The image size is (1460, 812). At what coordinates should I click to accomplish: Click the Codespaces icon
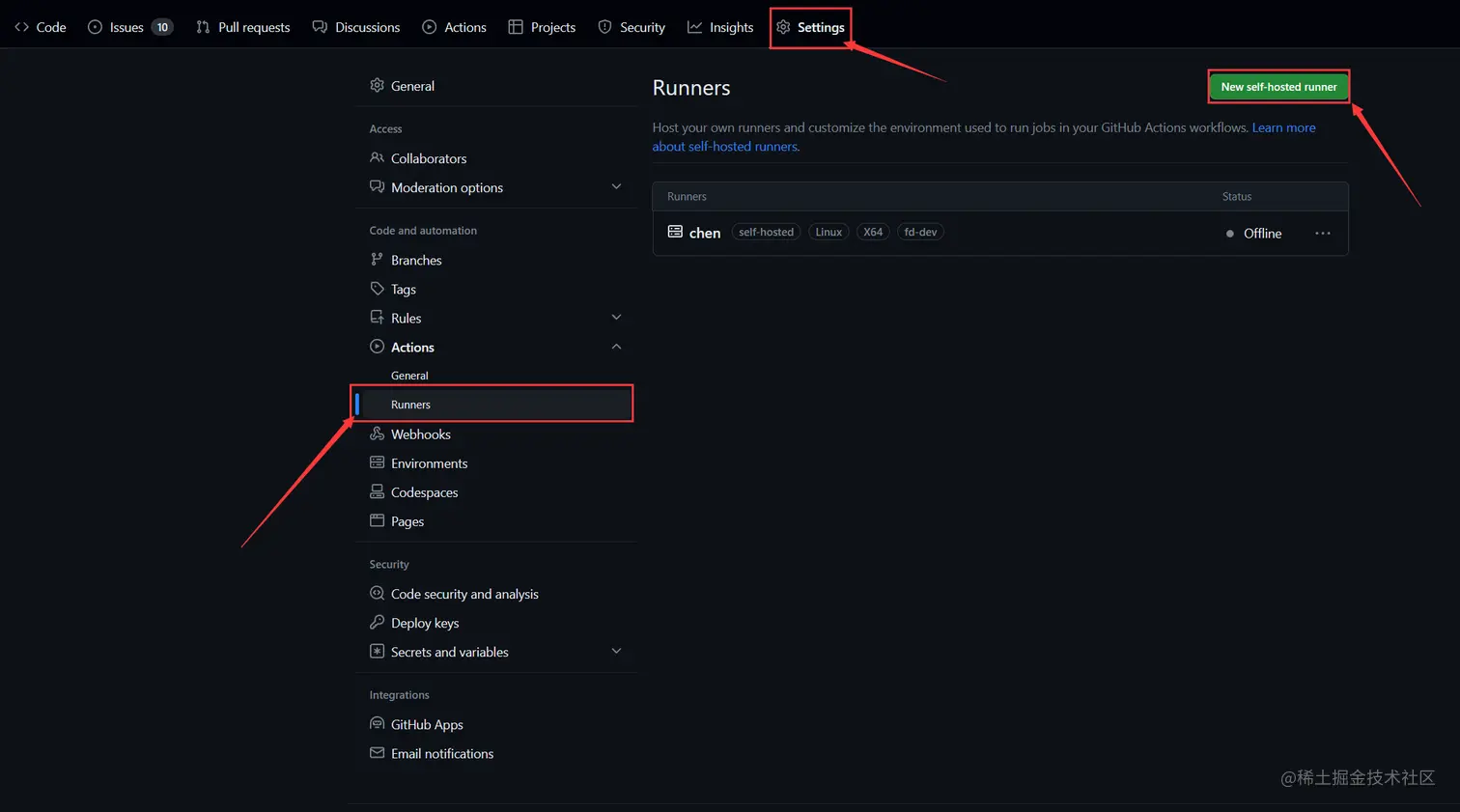[x=377, y=491]
